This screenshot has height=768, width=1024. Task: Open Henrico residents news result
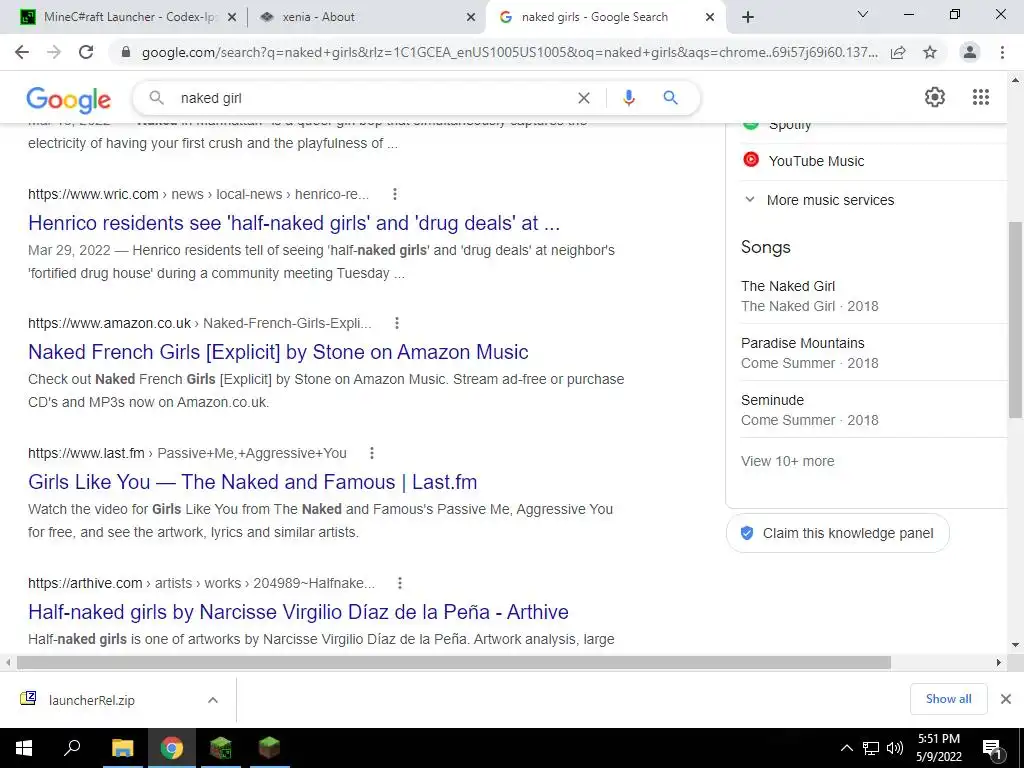tap(294, 223)
